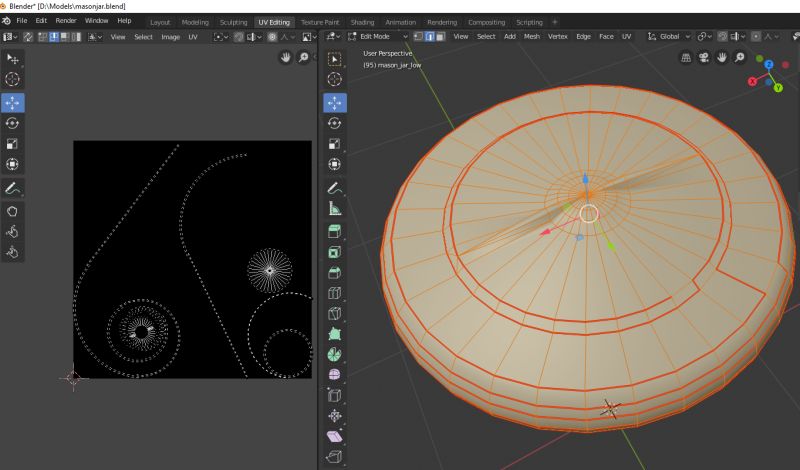Select the Transform tool in UV editor toolbar
This screenshot has width=800, height=470.
tap(12, 164)
